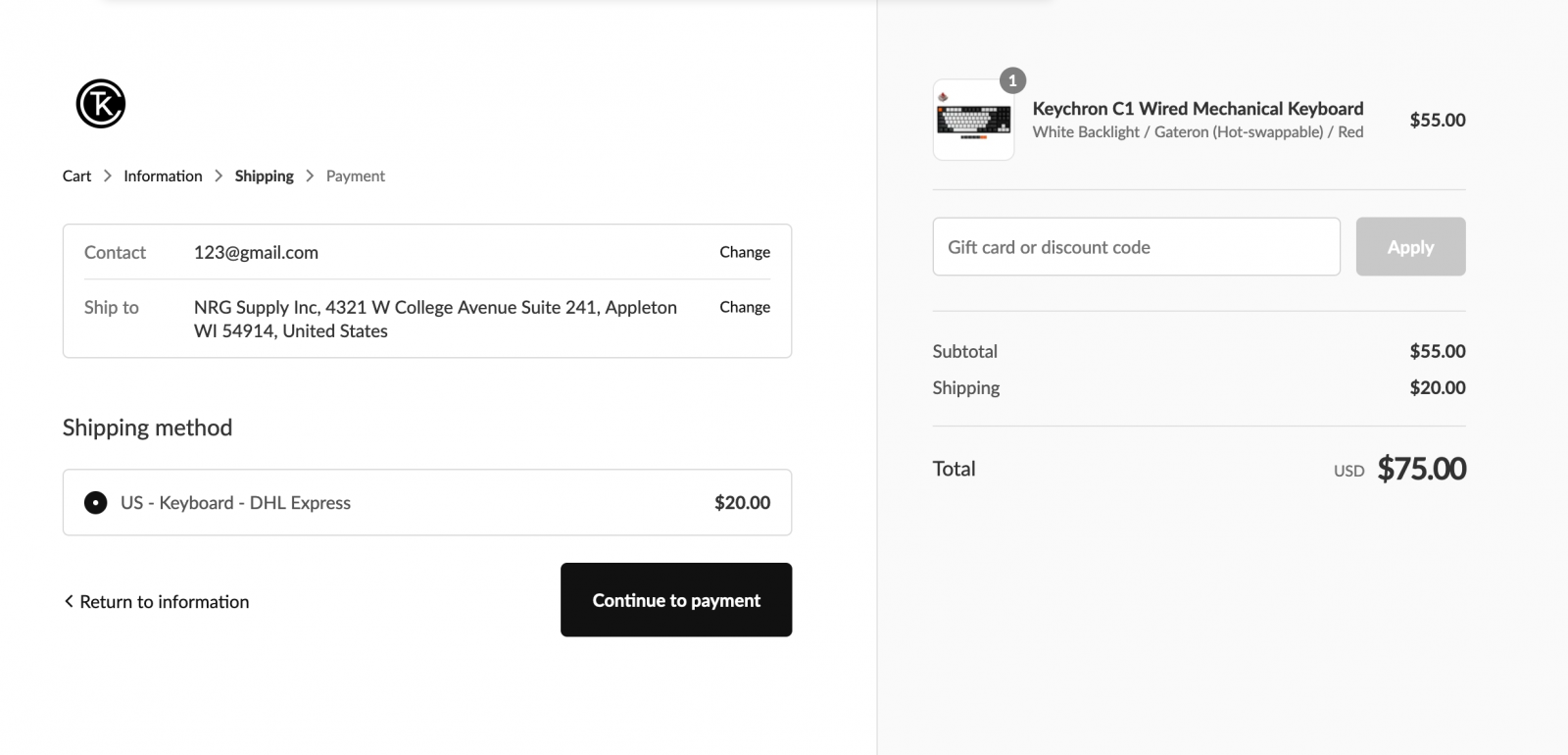The image size is (1568, 755).
Task: Click the Keychron logo icon
Action: [101, 104]
